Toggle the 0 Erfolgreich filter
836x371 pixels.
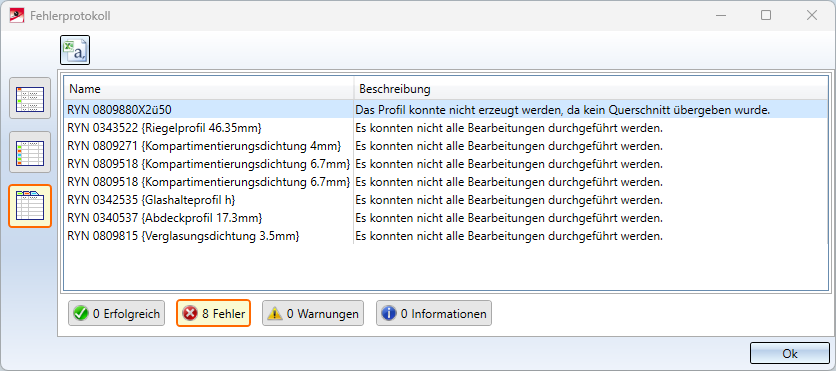click(x=117, y=313)
